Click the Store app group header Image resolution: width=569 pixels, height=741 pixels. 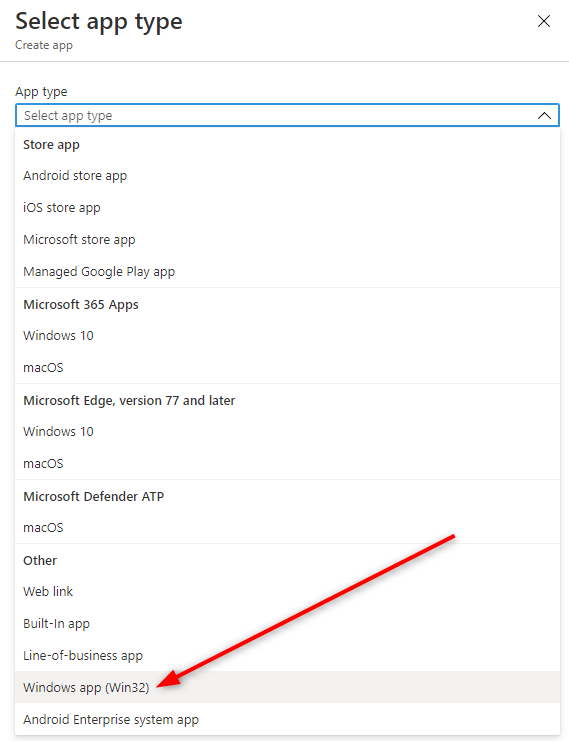point(51,145)
